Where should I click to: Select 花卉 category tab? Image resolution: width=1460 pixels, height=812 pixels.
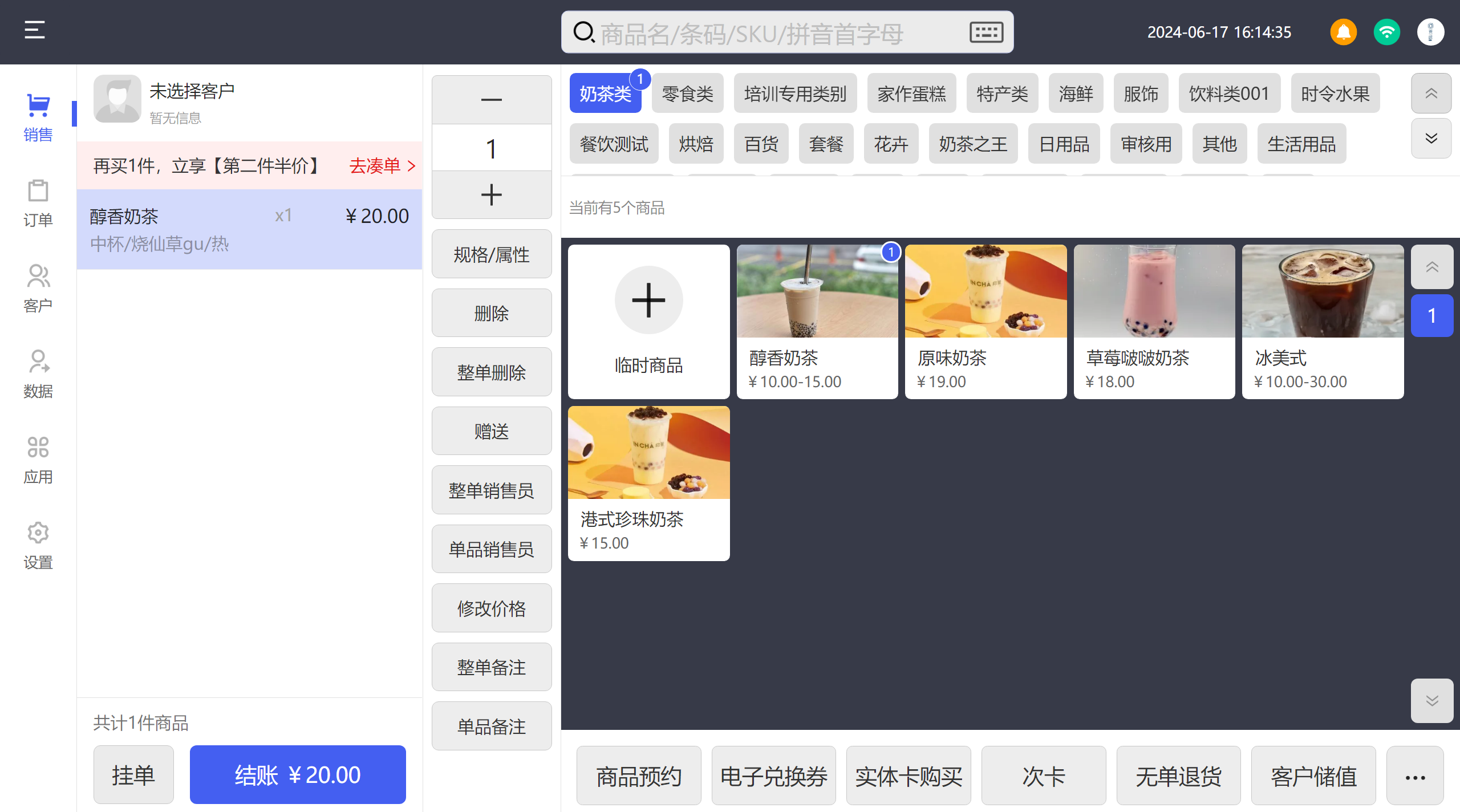[891, 144]
